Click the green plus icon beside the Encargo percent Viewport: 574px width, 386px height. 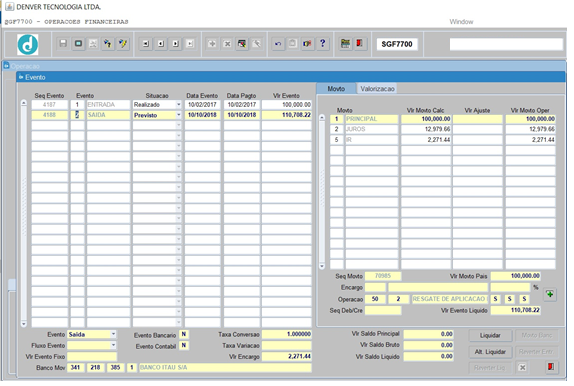pyautogui.click(x=550, y=294)
